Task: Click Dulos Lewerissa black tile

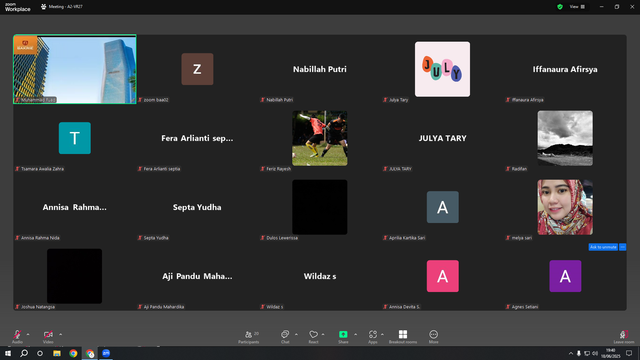Action: (x=320, y=207)
